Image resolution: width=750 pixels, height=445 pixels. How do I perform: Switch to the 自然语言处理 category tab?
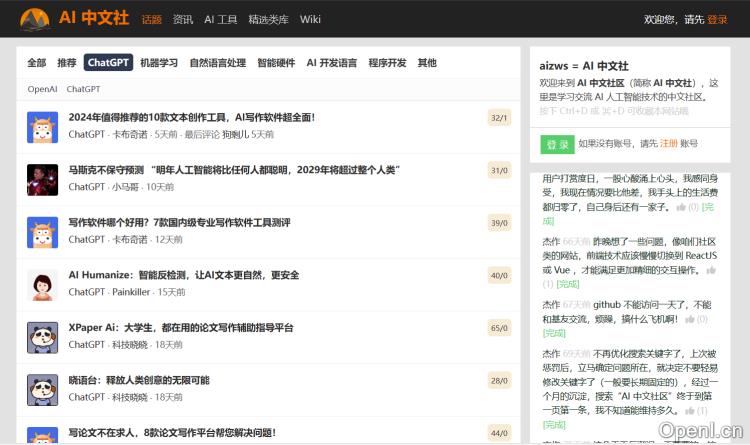pyautogui.click(x=218, y=63)
